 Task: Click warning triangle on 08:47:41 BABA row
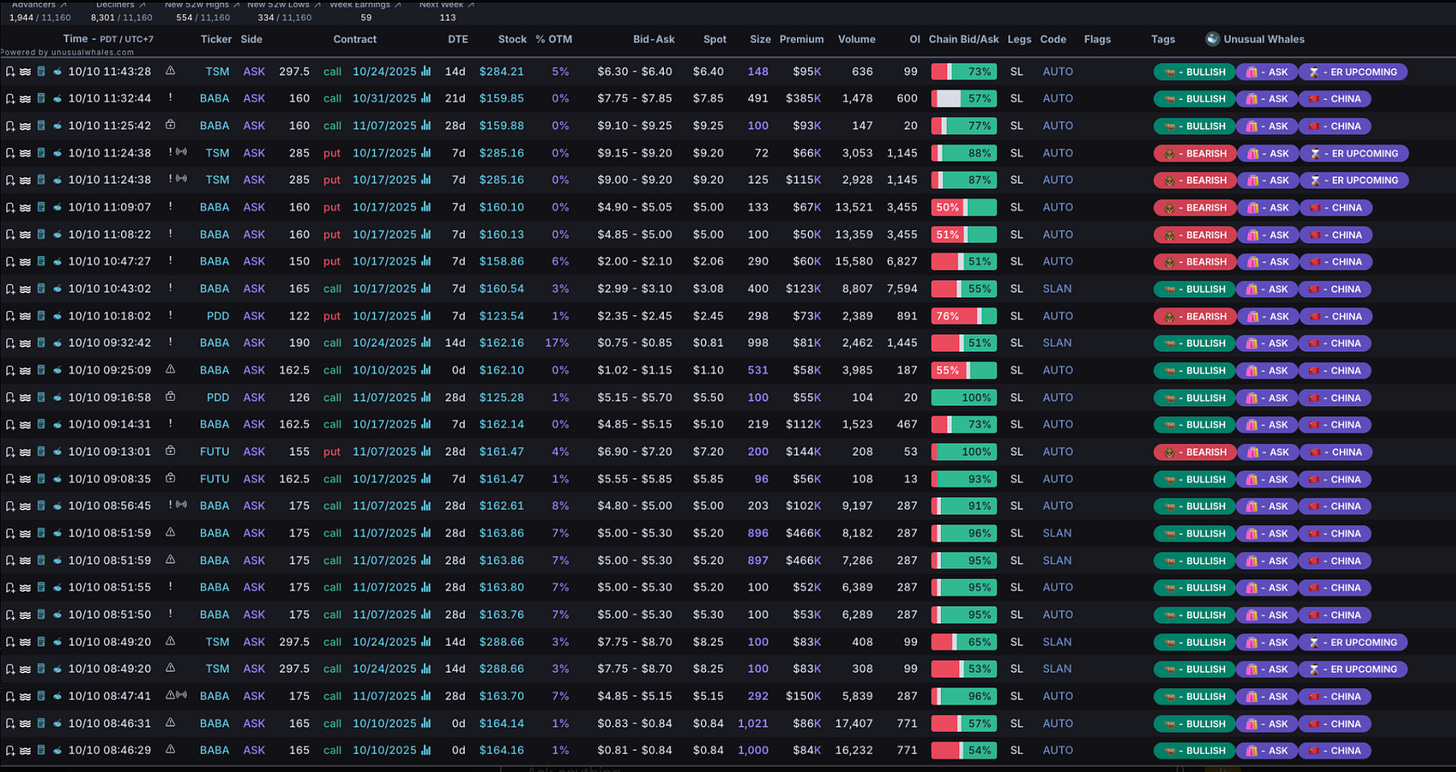pos(169,696)
